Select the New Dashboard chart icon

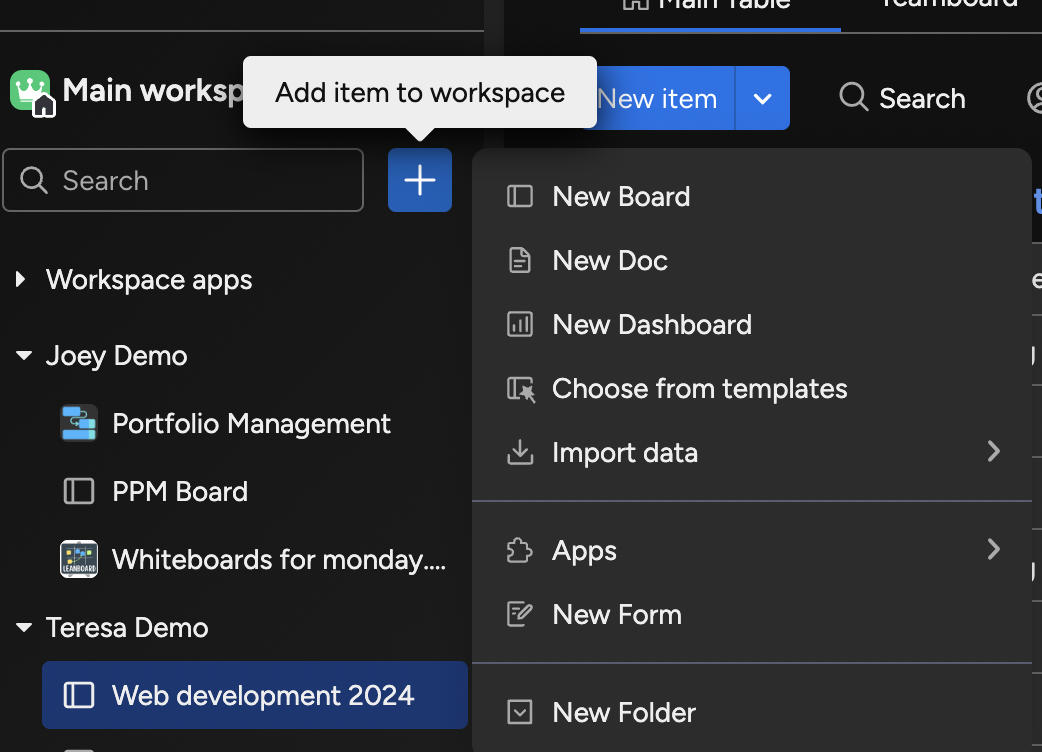click(520, 324)
